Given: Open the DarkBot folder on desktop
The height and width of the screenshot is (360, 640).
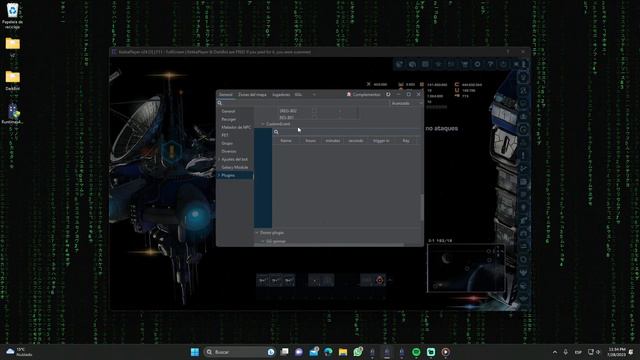Looking at the screenshot, I should [x=12, y=80].
